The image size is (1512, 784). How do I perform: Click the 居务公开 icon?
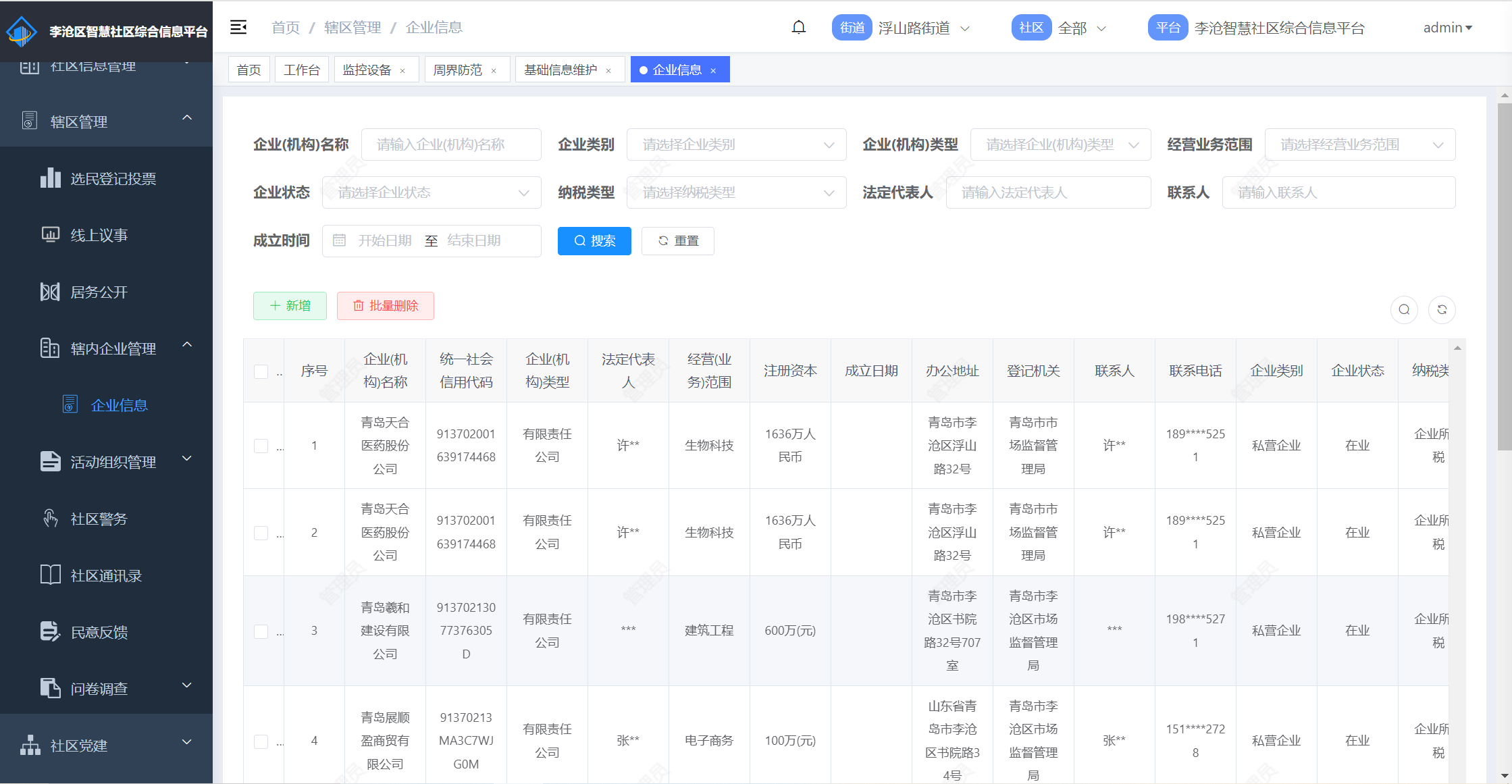(51, 292)
